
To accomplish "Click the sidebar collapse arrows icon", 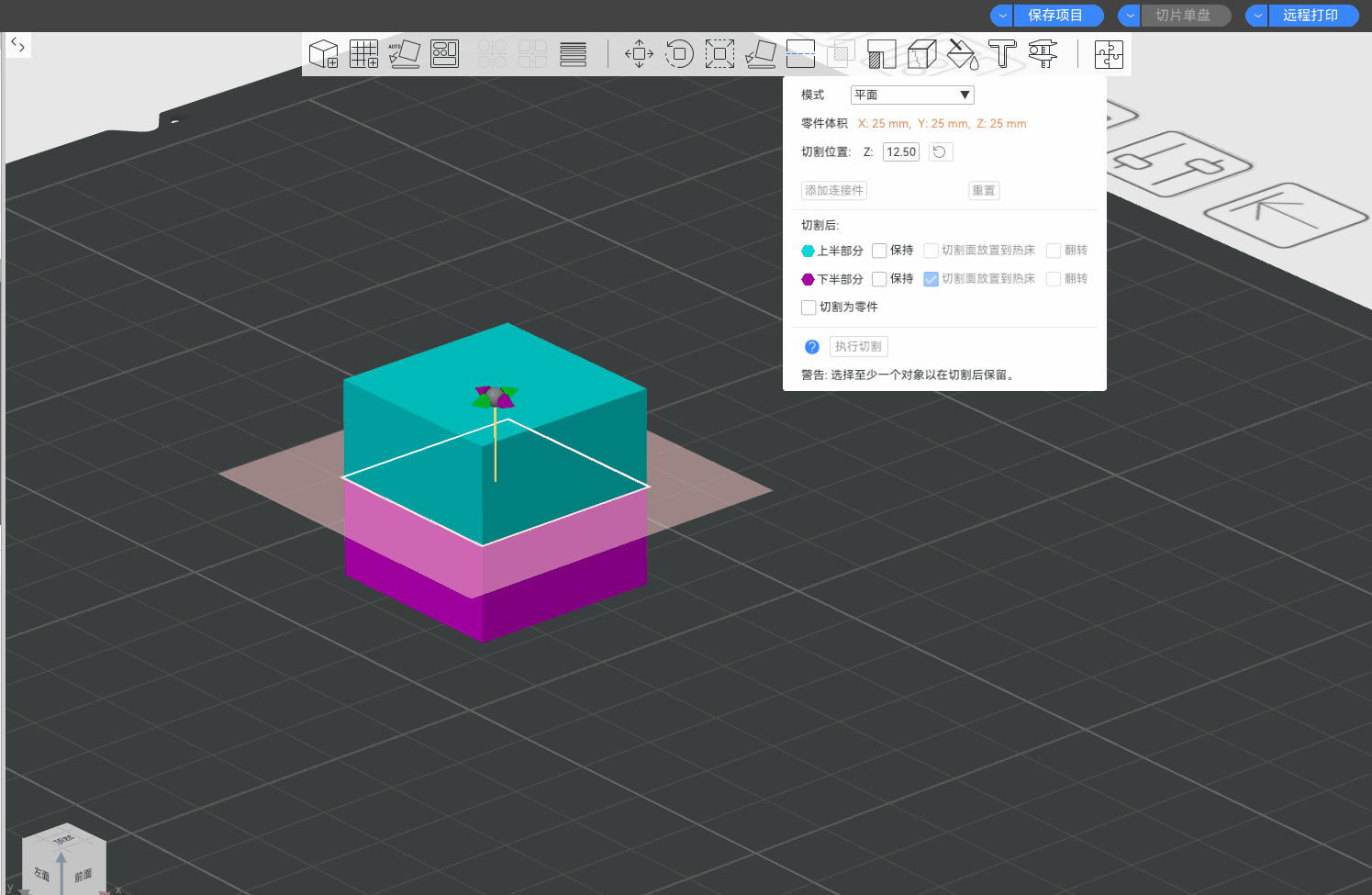I will 17,44.
